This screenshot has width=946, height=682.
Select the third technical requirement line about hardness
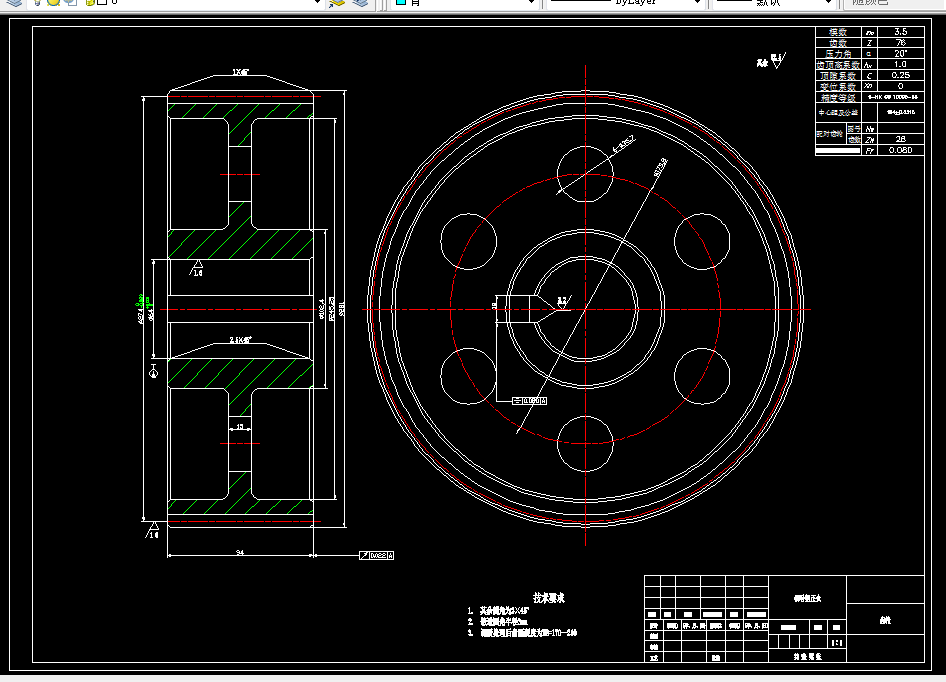522,633
